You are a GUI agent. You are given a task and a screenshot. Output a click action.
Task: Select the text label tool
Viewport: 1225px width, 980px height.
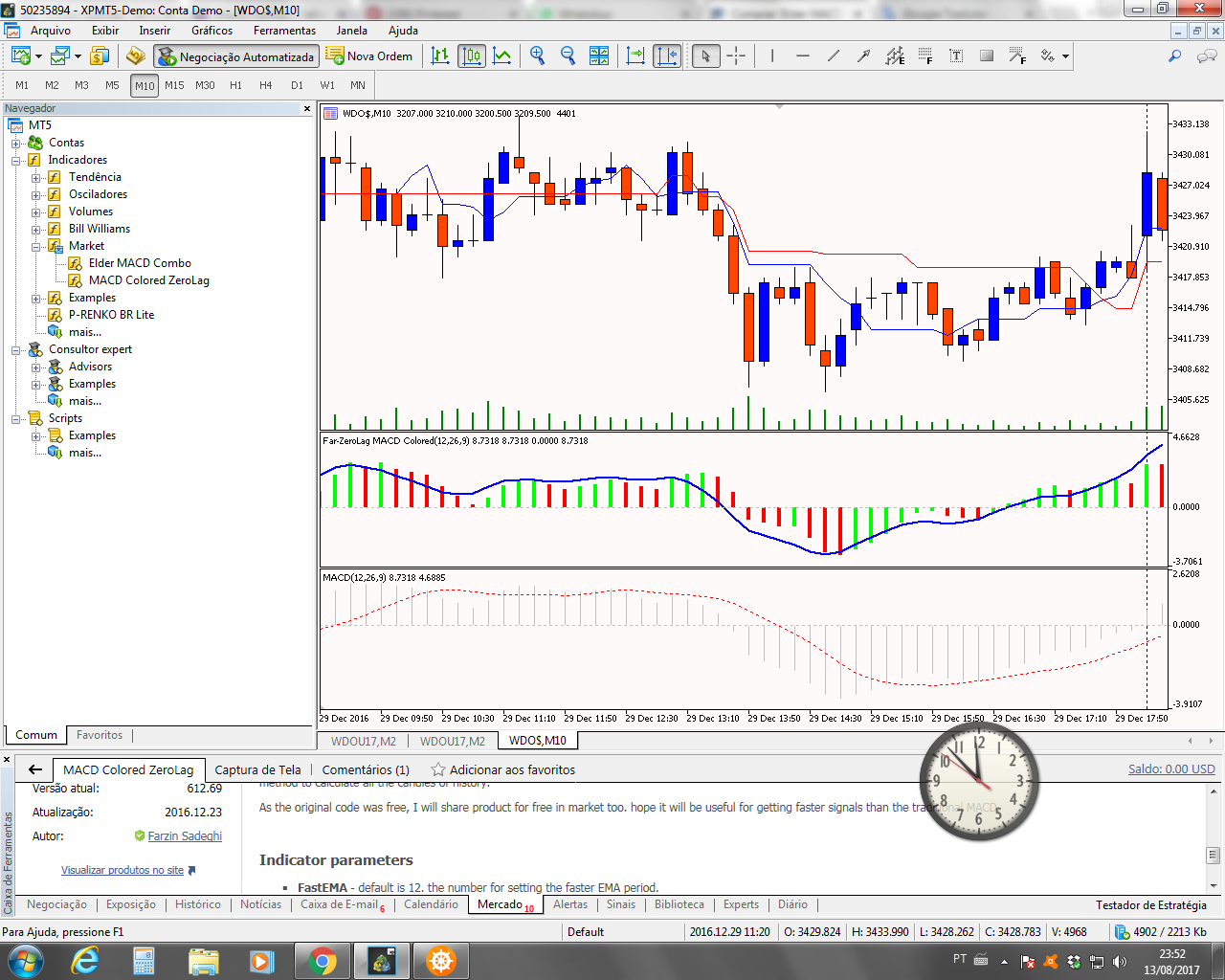956,56
